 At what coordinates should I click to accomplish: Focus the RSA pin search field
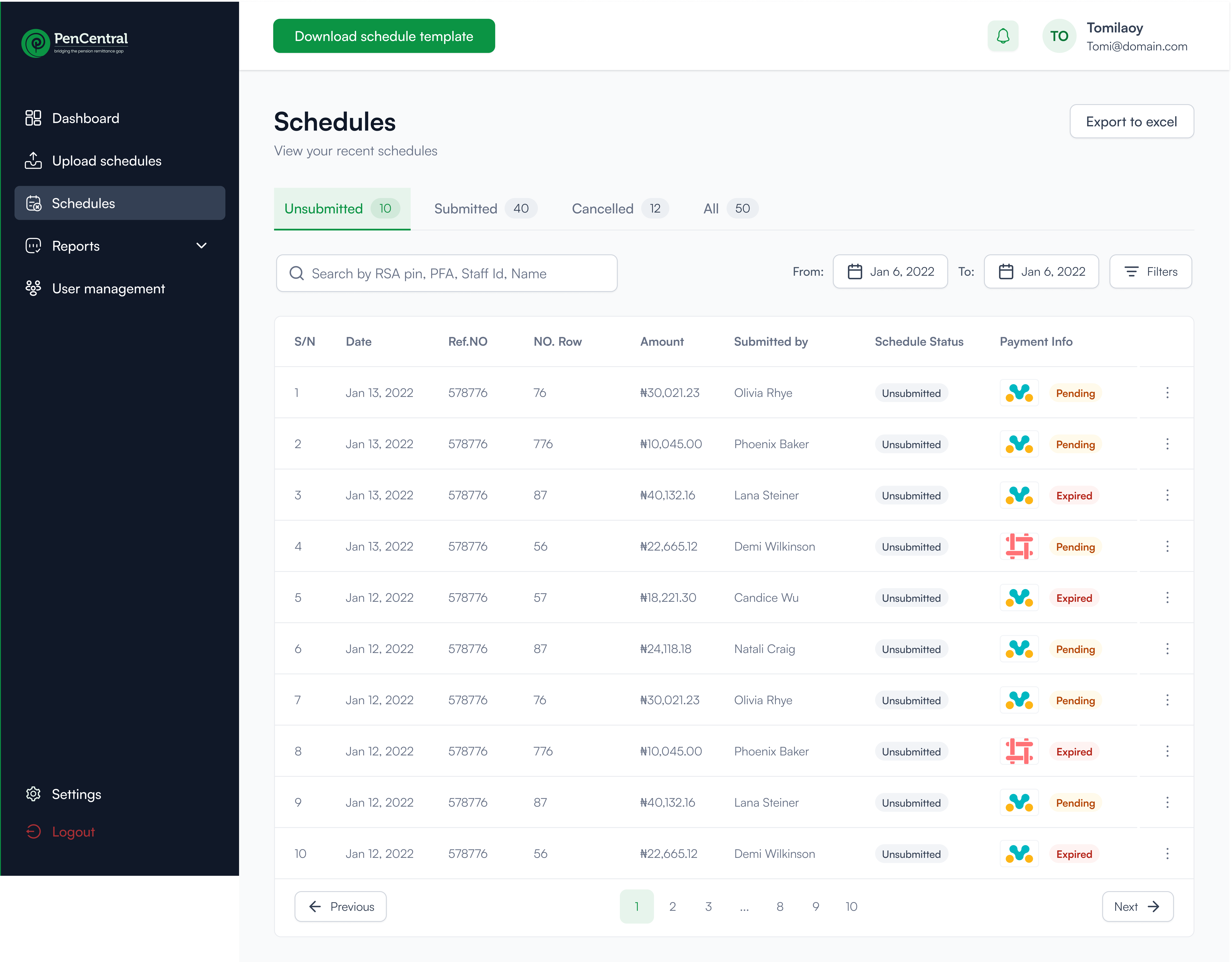coord(447,274)
